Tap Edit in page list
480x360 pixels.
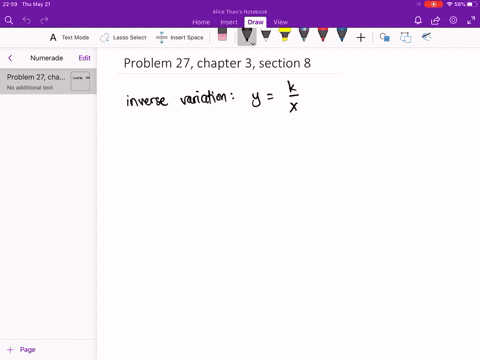[x=84, y=58]
